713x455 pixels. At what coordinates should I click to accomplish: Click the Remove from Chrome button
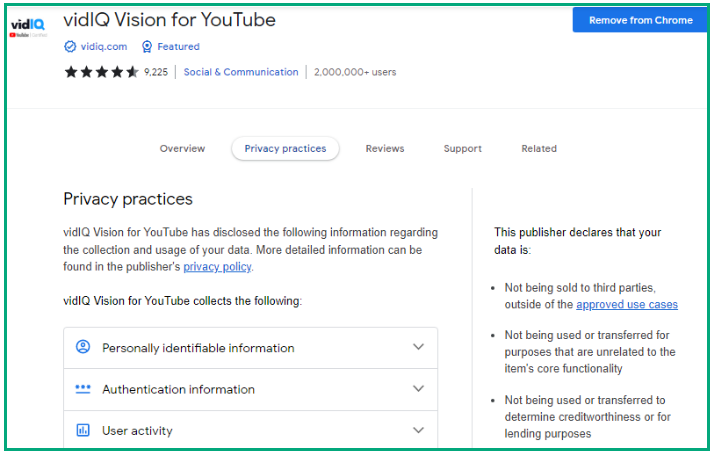640,20
